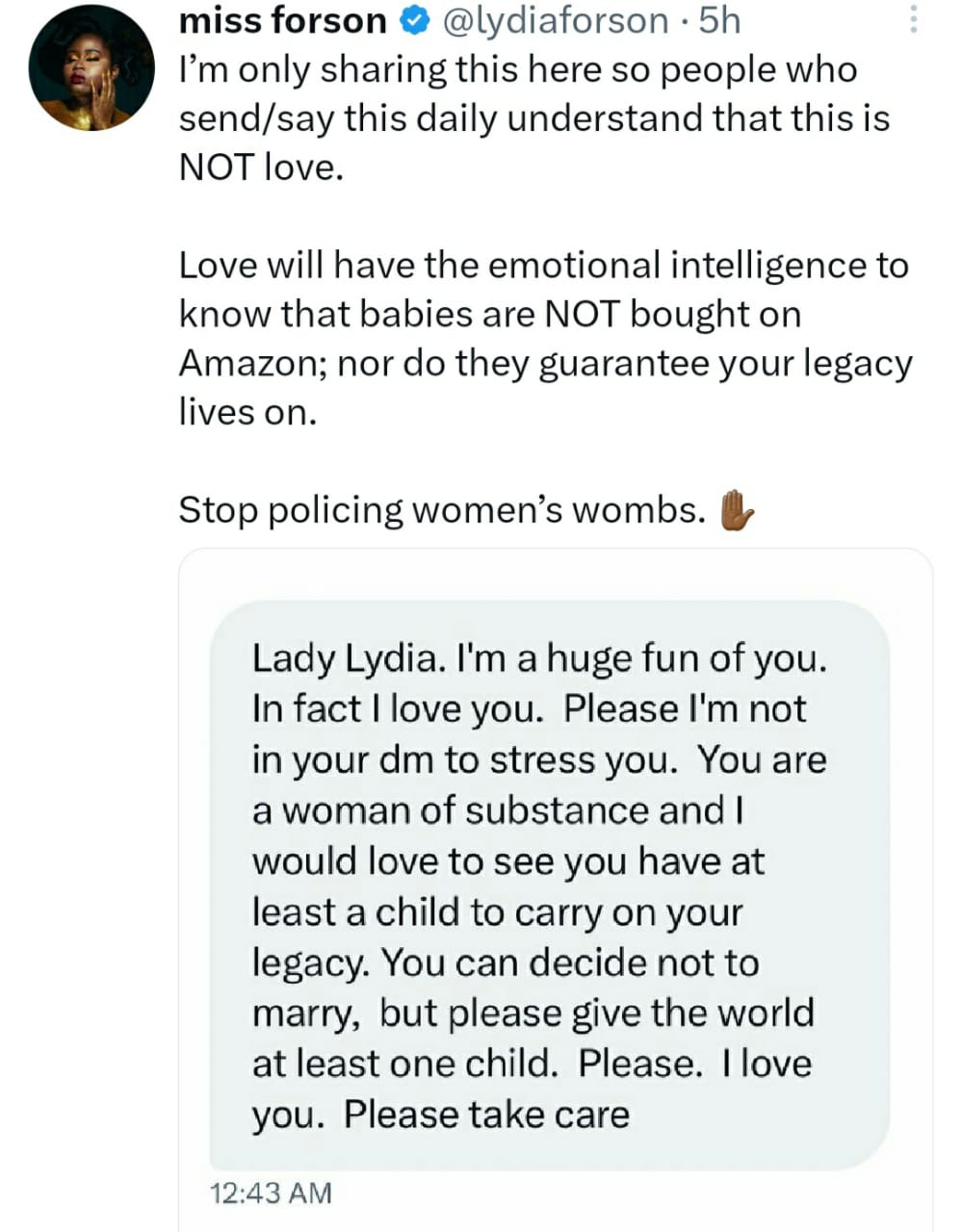Click the blue verified badge
The image size is (961, 1232).
pyautogui.click(x=415, y=20)
